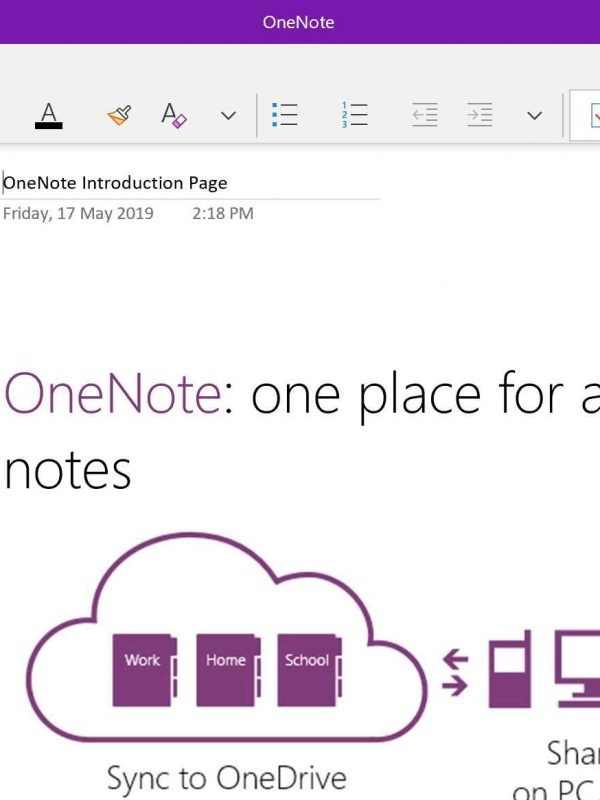
Task: Click the To-Do tag checkbox button
Action: (x=585, y=115)
